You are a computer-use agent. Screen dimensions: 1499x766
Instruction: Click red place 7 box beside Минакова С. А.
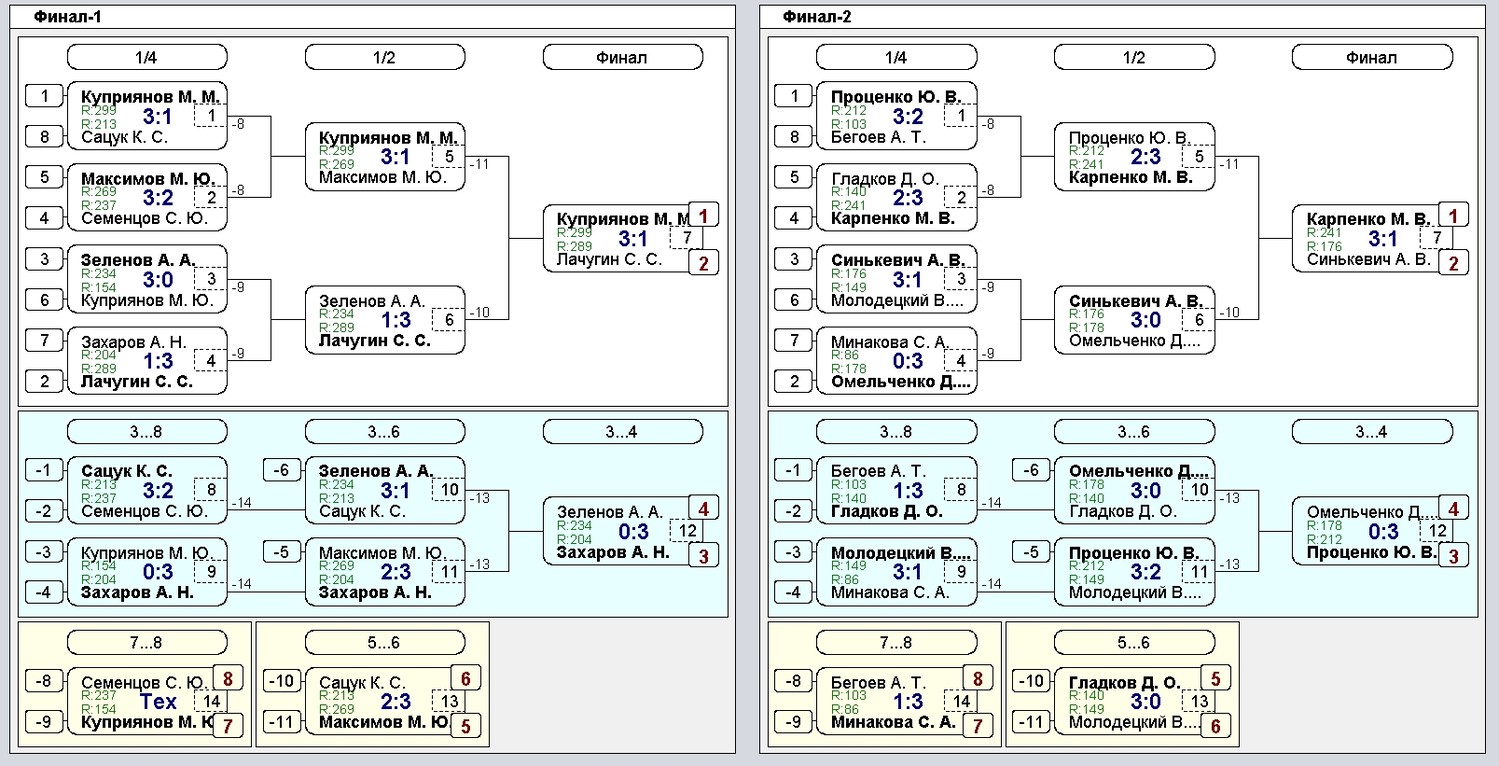tap(977, 726)
